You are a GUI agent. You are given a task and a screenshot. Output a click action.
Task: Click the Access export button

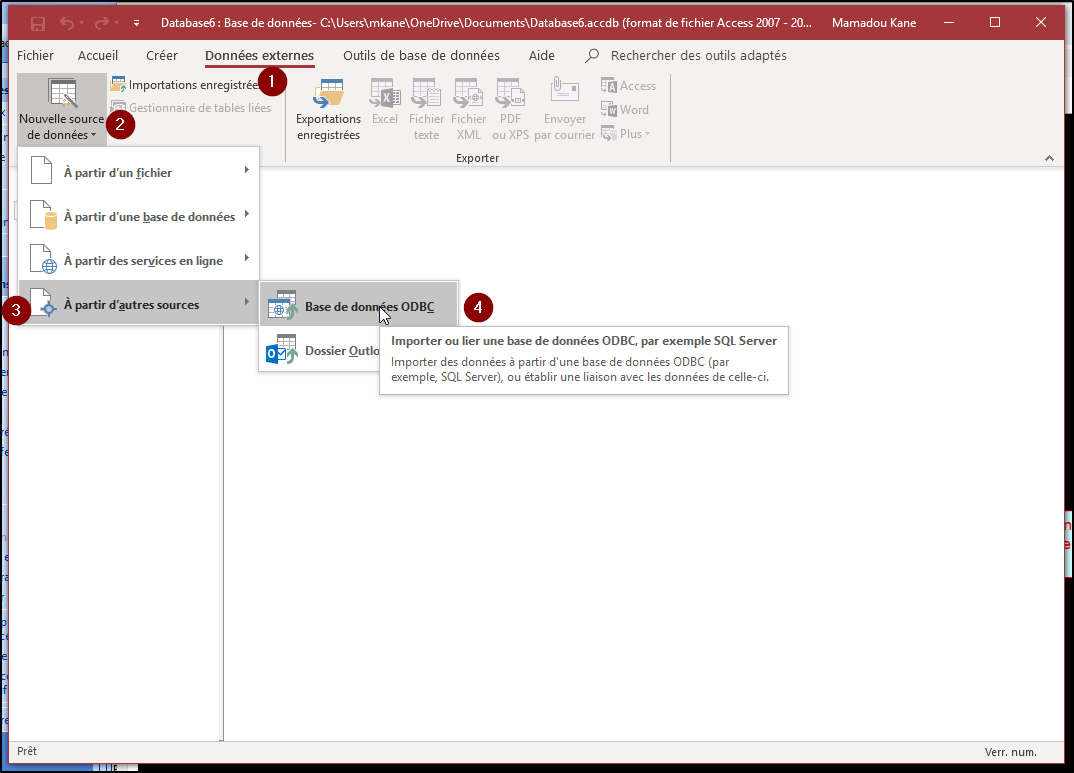629,86
